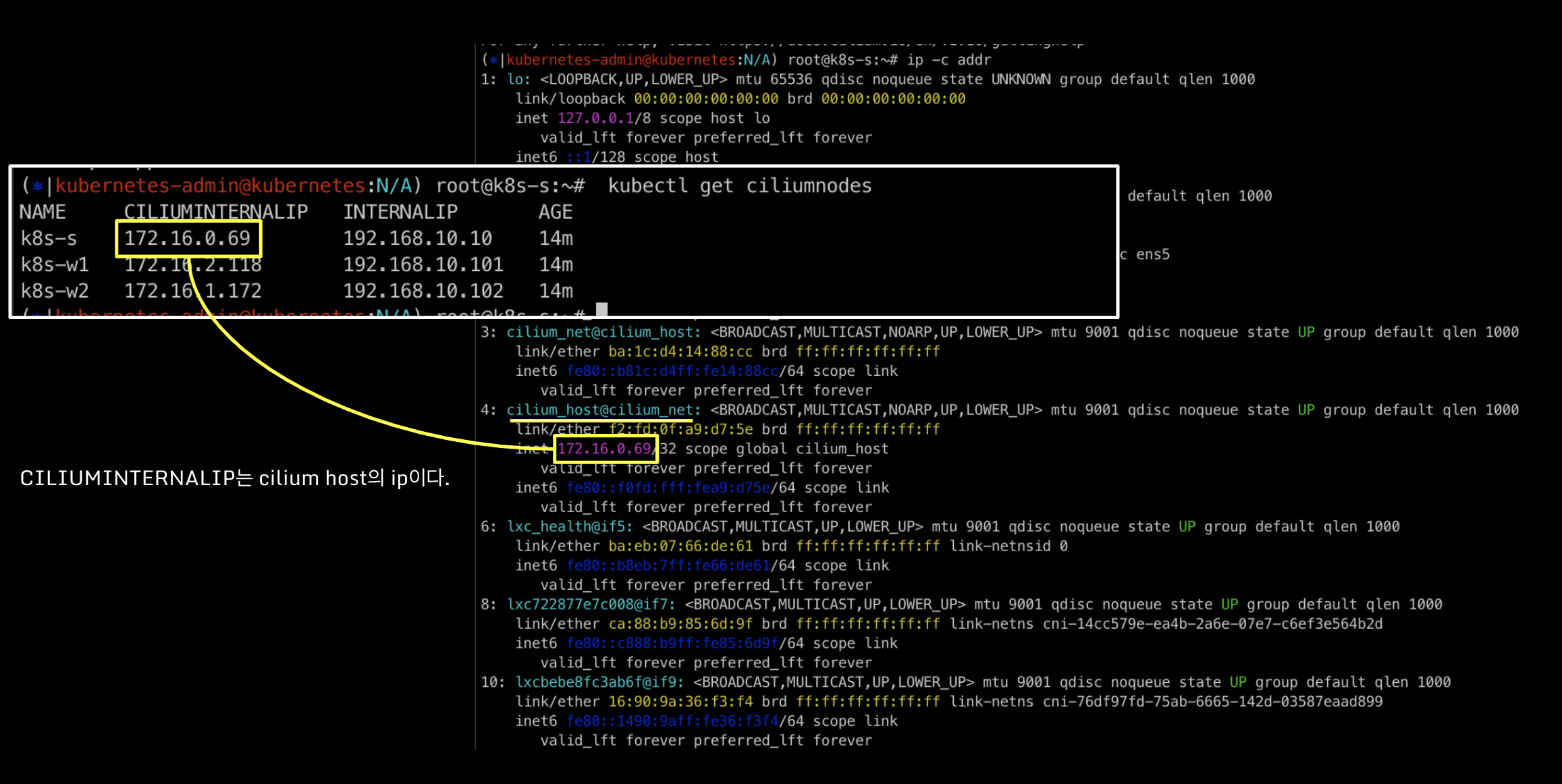The height and width of the screenshot is (784, 1562).
Task: Click internal IP 192.168.10.102
Action: point(423,291)
